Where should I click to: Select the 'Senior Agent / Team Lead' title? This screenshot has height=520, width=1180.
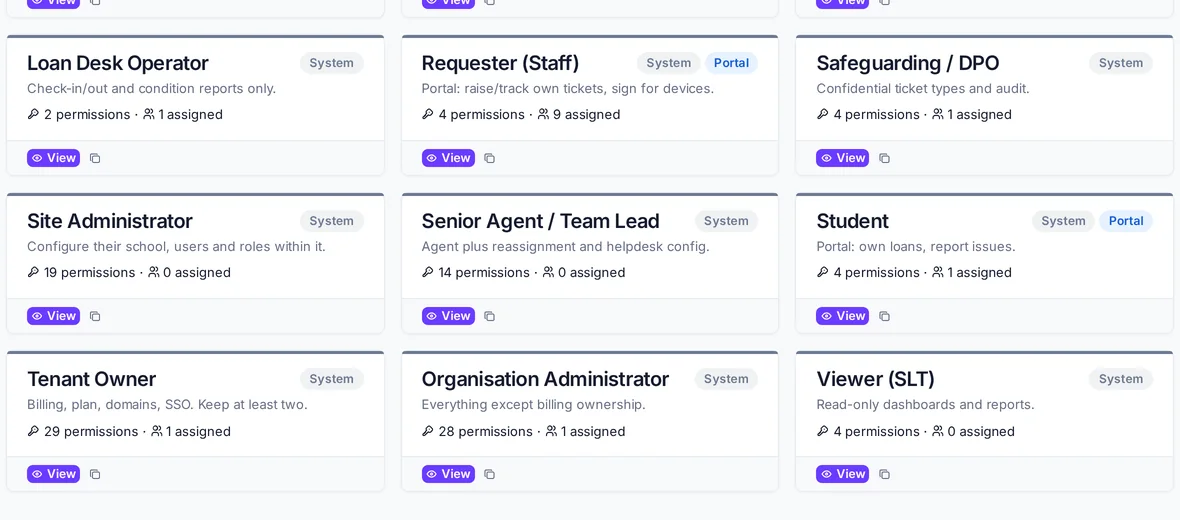coord(540,221)
